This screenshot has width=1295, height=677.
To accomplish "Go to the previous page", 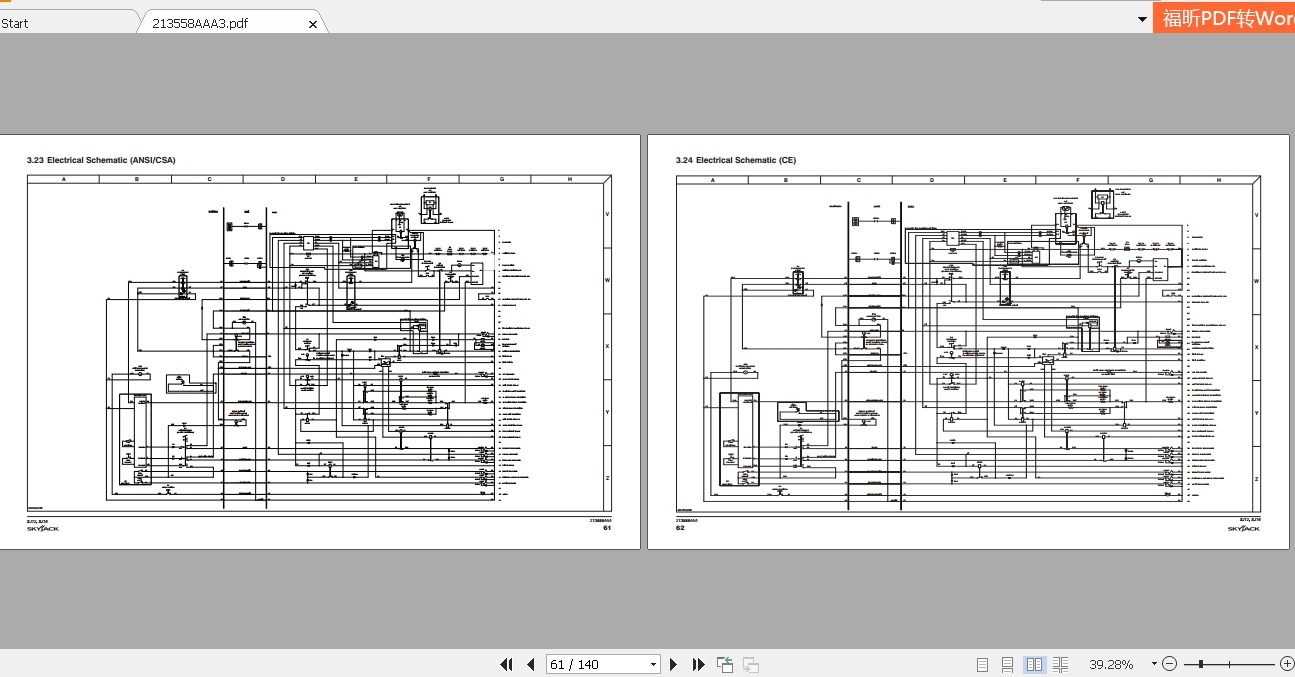I will [530, 664].
